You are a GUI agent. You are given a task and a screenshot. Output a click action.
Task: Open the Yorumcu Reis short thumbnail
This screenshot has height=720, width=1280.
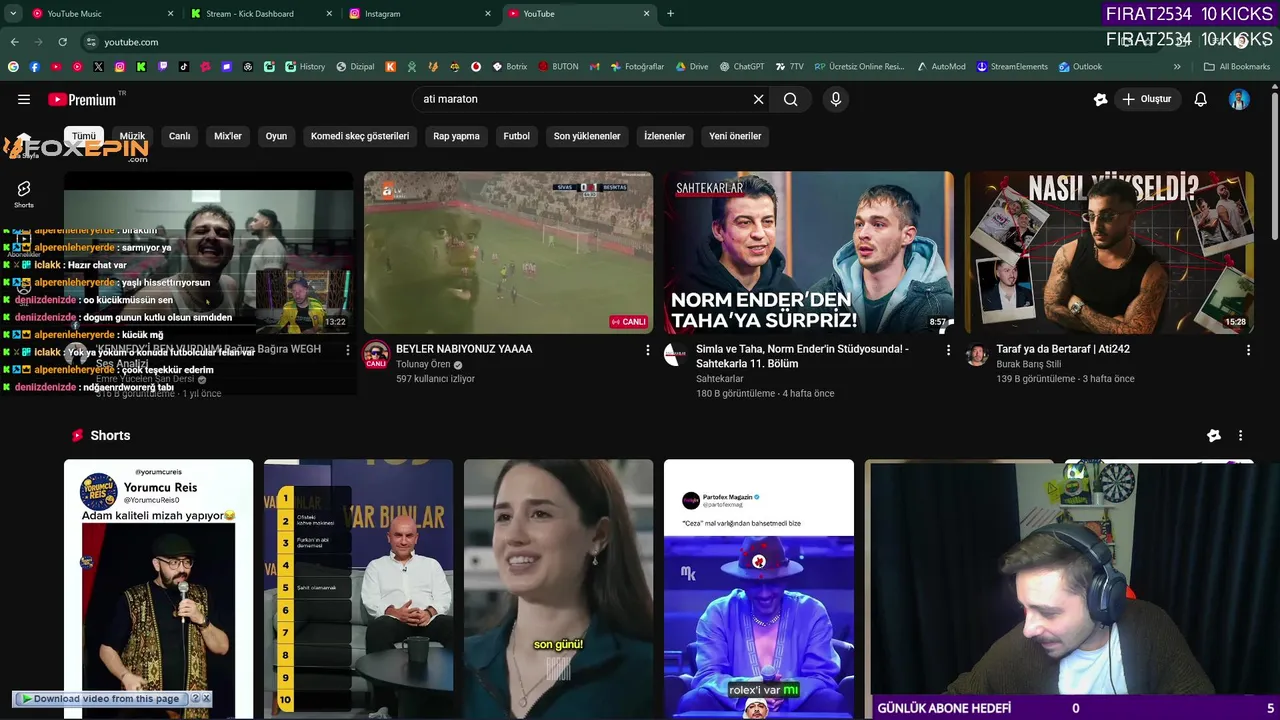pos(158,589)
